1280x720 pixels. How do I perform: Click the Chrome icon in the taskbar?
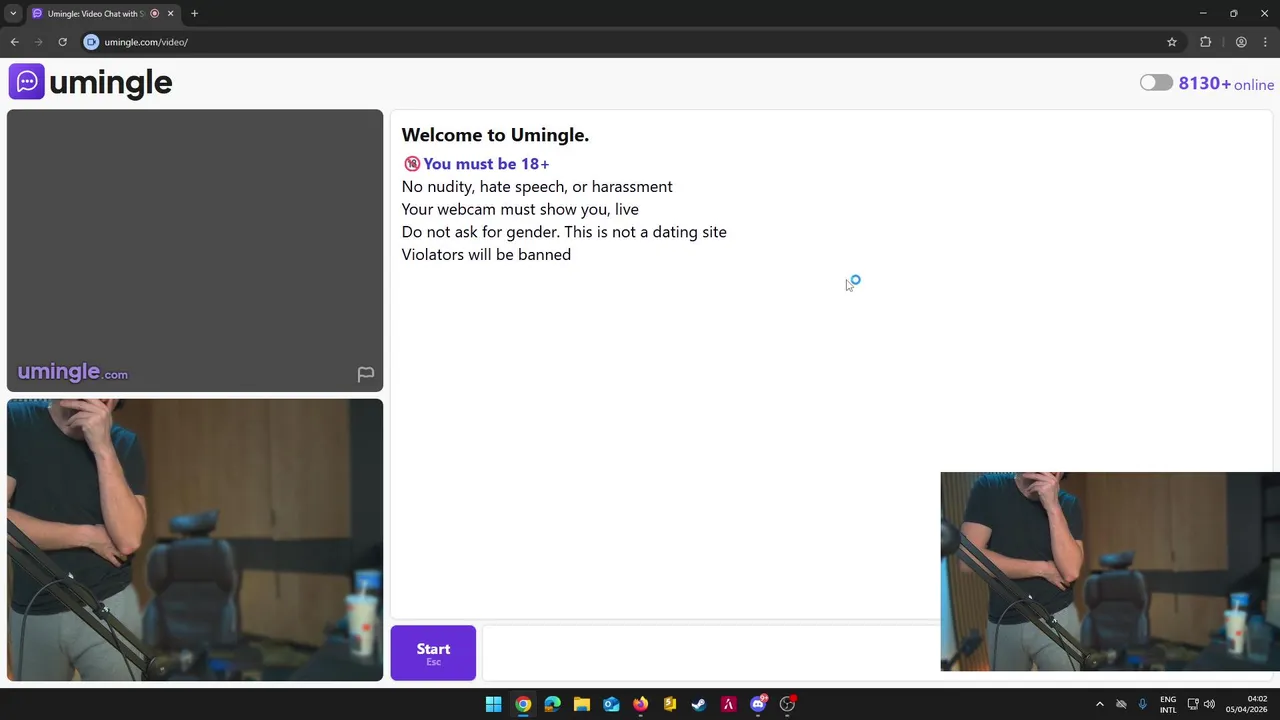[523, 704]
